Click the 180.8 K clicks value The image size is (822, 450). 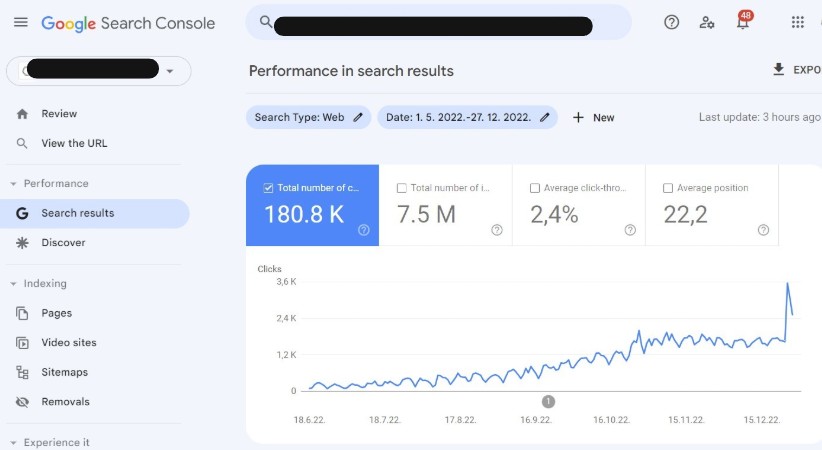click(304, 215)
